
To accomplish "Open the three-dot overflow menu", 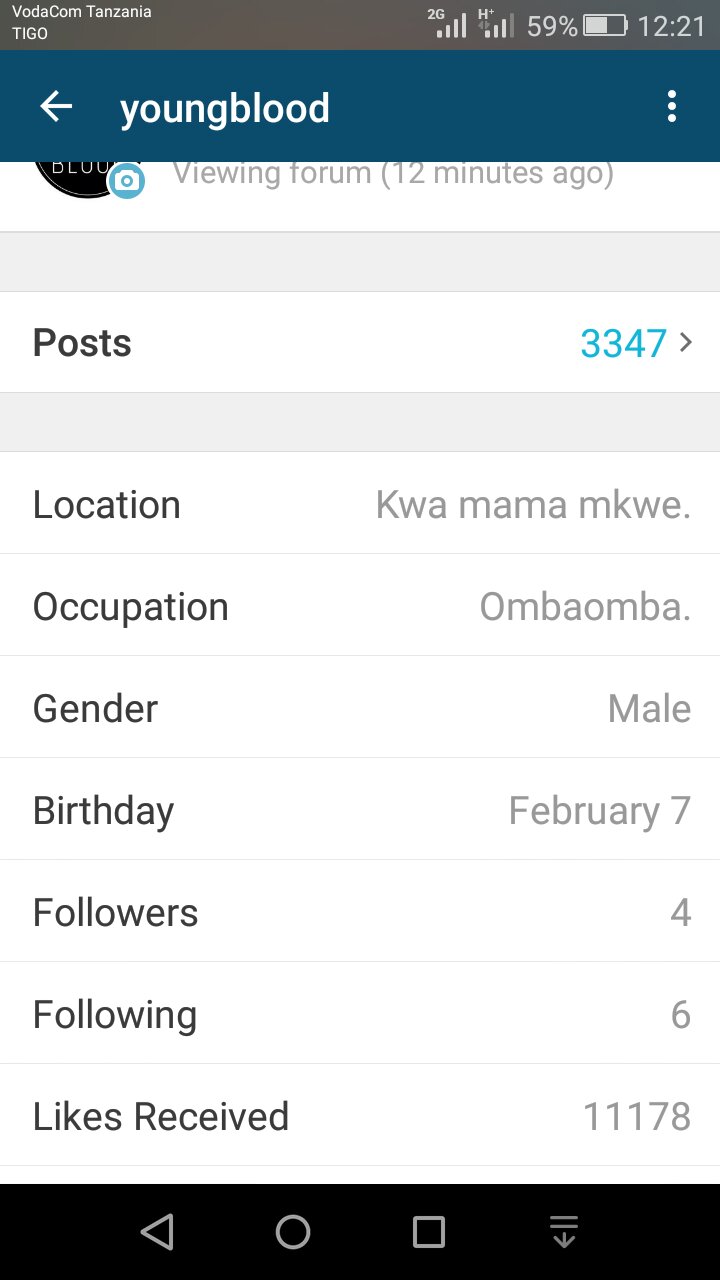I will point(671,107).
